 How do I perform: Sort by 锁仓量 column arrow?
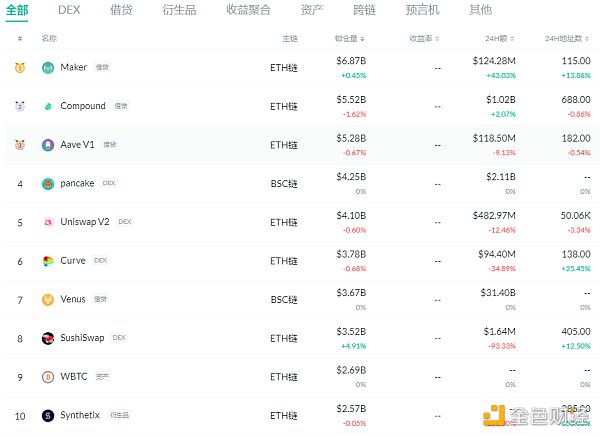click(x=362, y=39)
